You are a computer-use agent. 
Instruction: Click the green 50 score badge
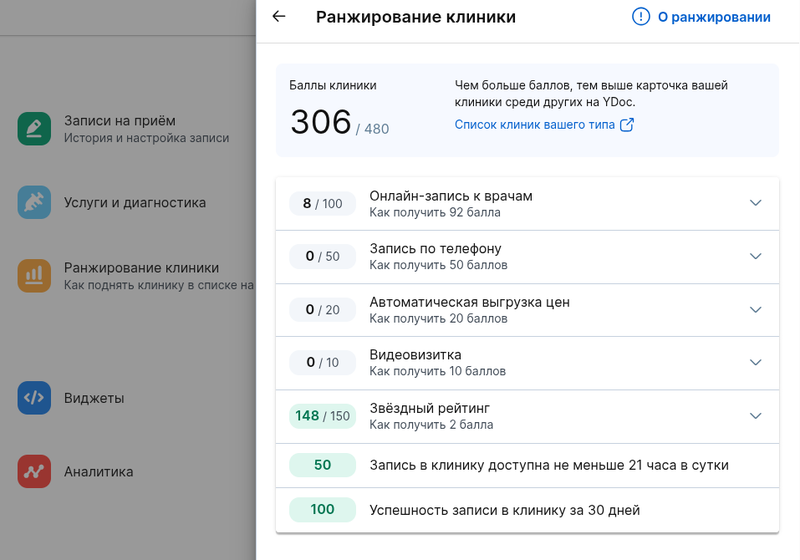[x=322, y=465]
